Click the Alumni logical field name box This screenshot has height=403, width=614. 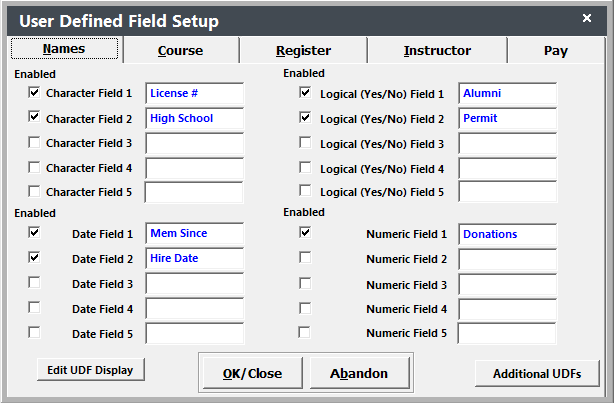click(507, 93)
